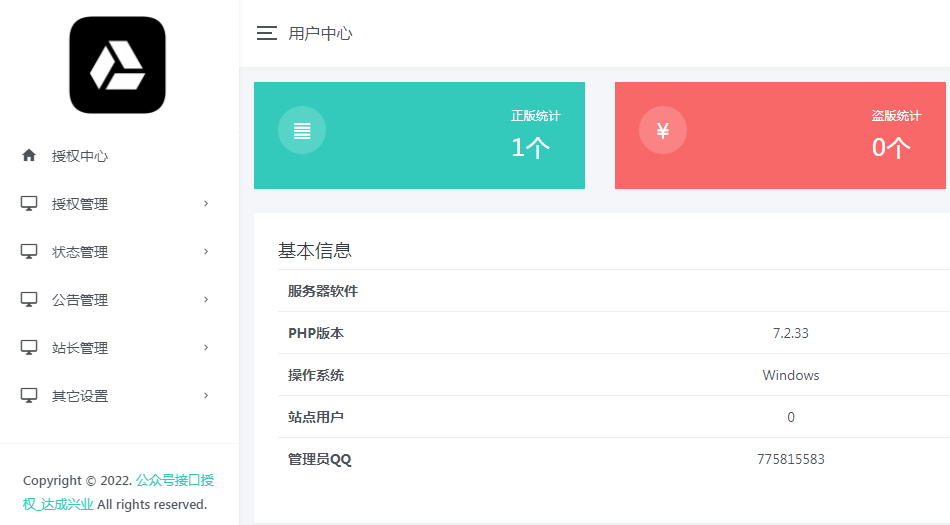
Task: Click the black triangle logo in sidebar
Action: [x=117, y=65]
